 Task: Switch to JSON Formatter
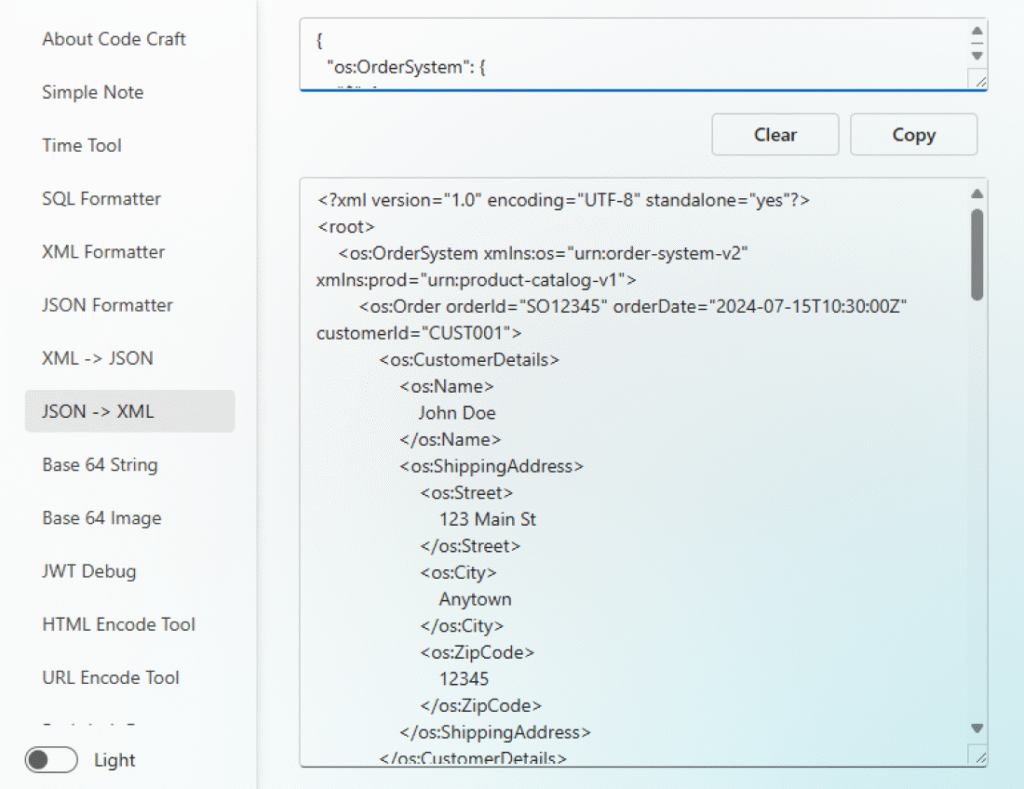point(107,305)
